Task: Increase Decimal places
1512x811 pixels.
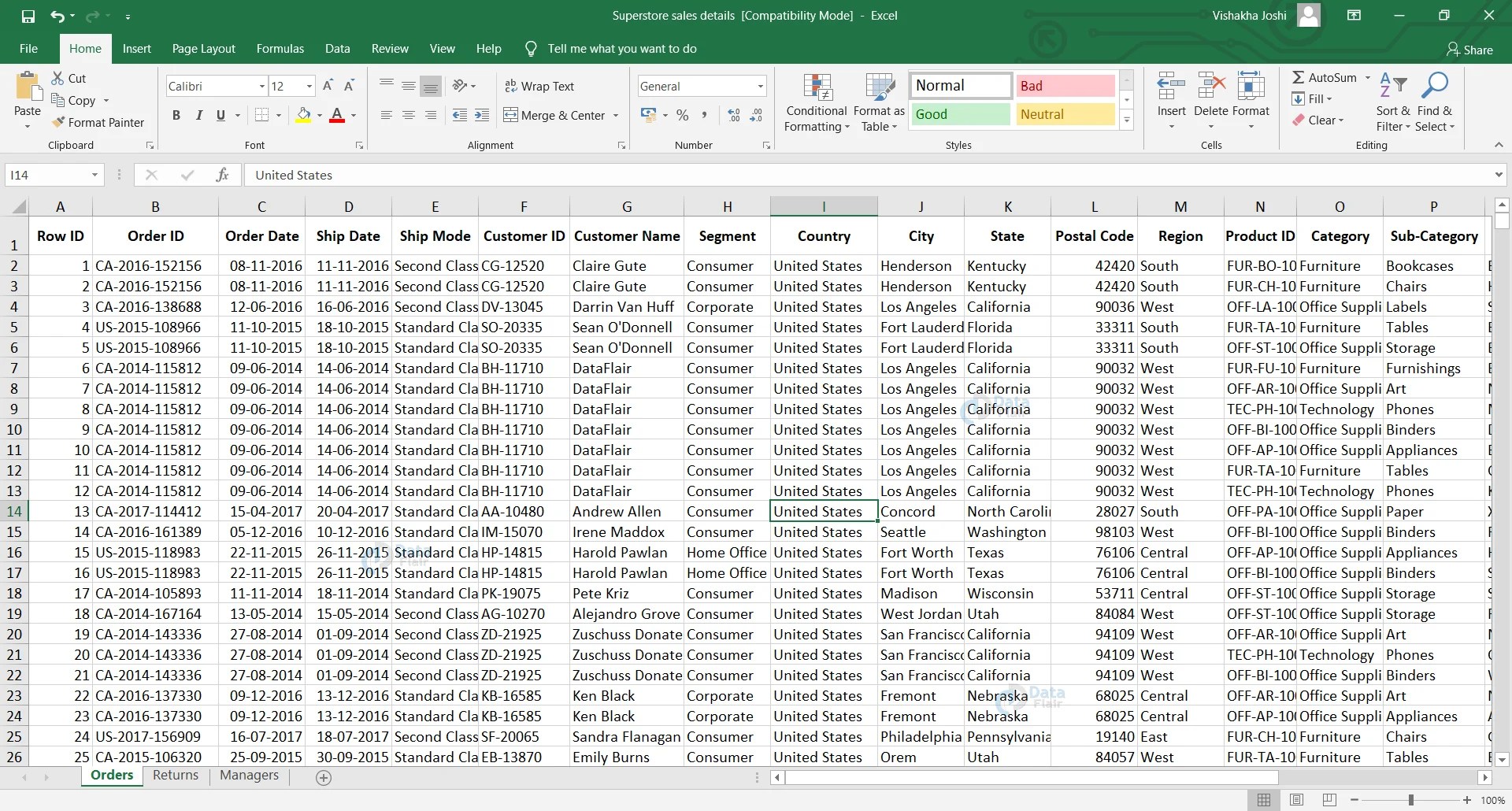Action: click(x=734, y=115)
